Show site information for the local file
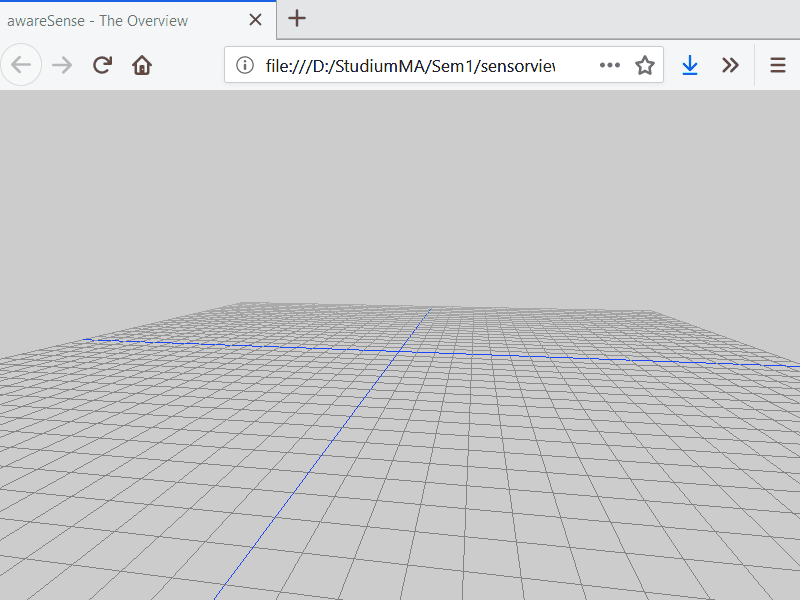The image size is (800, 600). pos(245,66)
